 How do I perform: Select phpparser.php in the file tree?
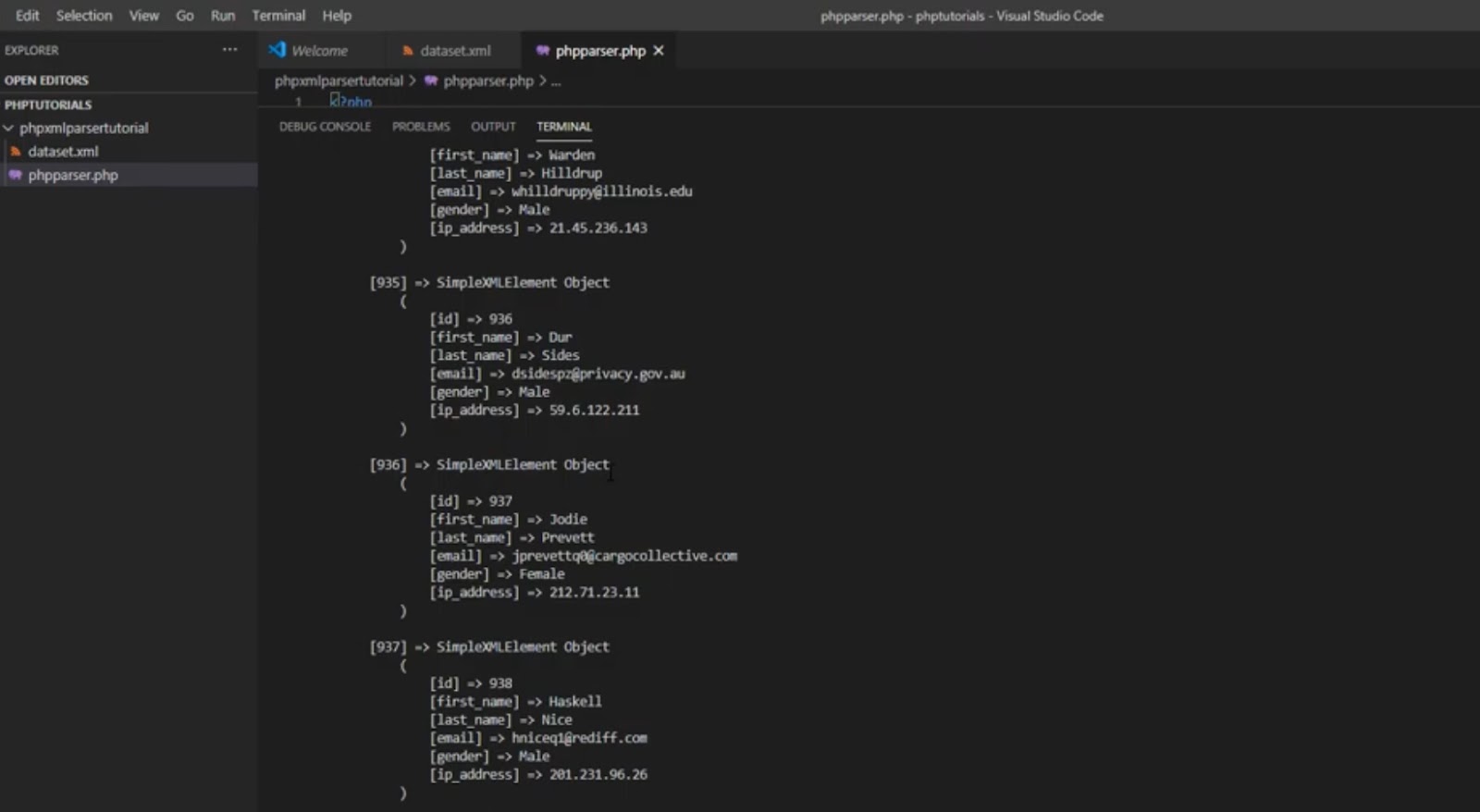click(73, 175)
